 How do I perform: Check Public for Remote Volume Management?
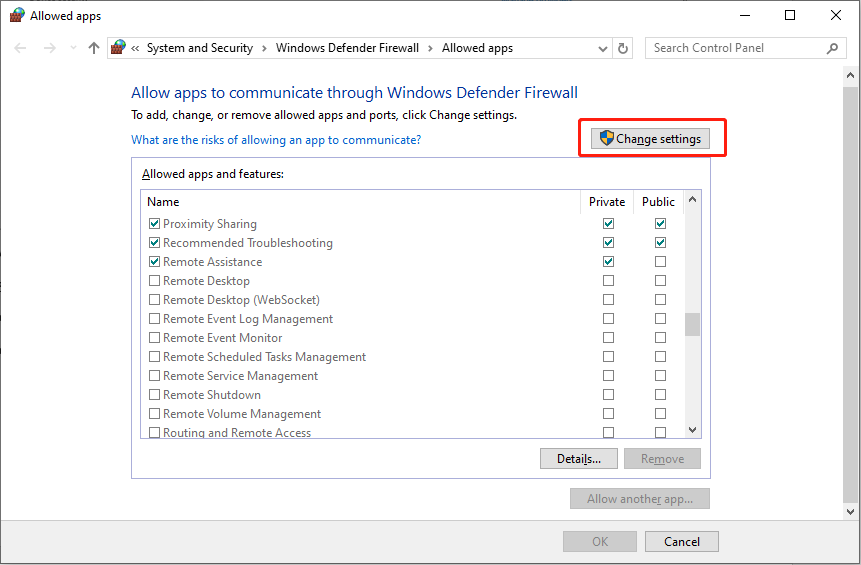click(x=661, y=413)
